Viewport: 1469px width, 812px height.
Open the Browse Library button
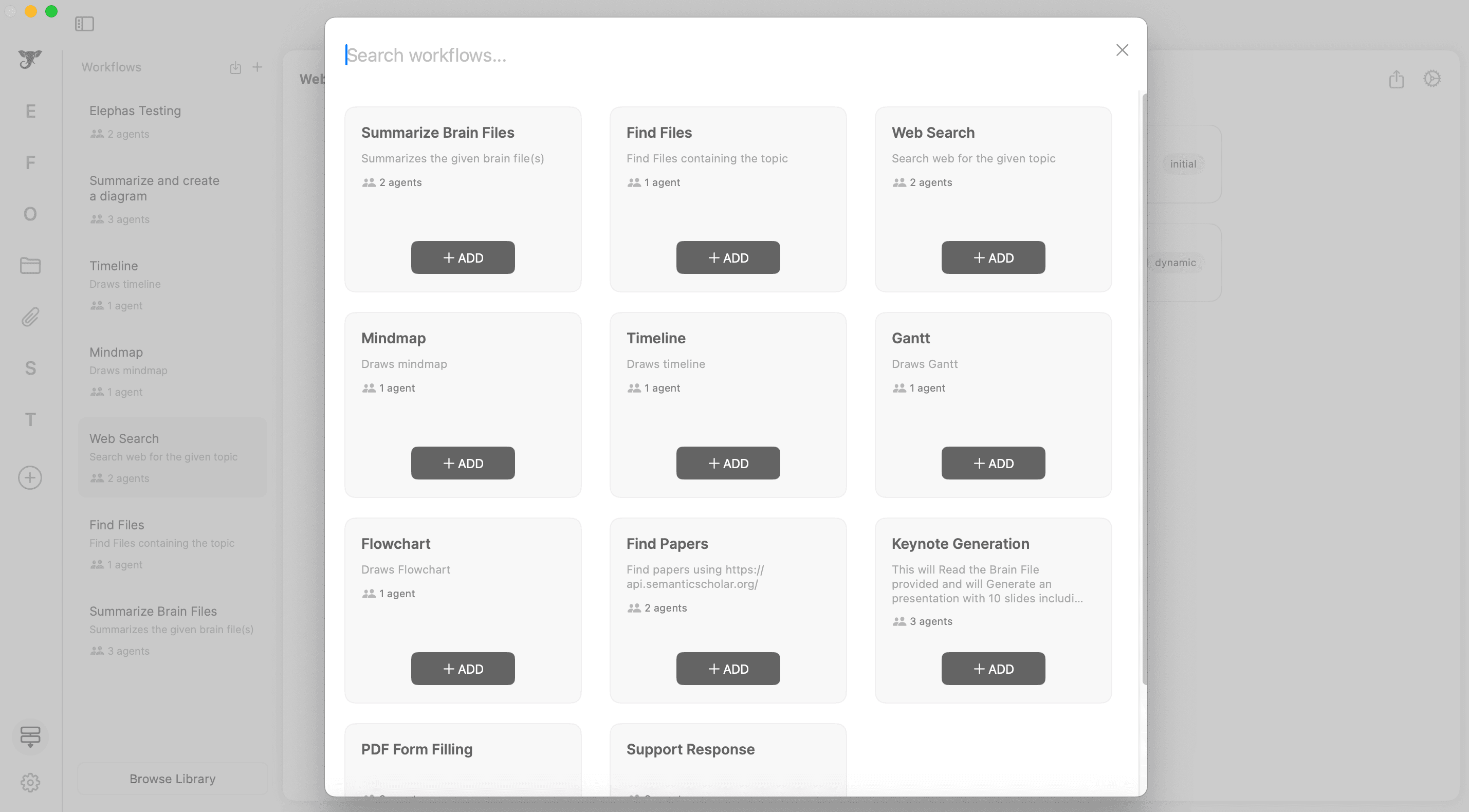click(172, 779)
